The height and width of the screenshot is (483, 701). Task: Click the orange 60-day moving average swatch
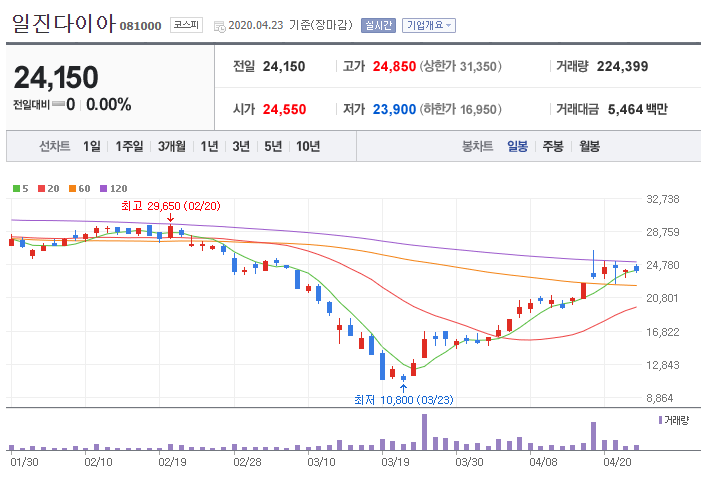click(x=72, y=189)
